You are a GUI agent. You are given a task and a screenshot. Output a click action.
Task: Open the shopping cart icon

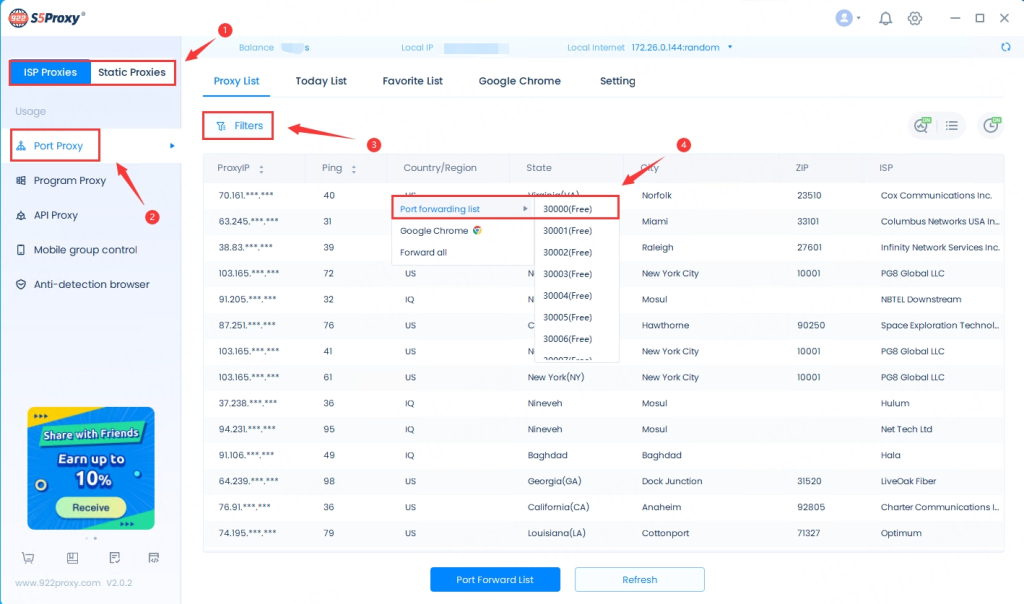click(28, 557)
